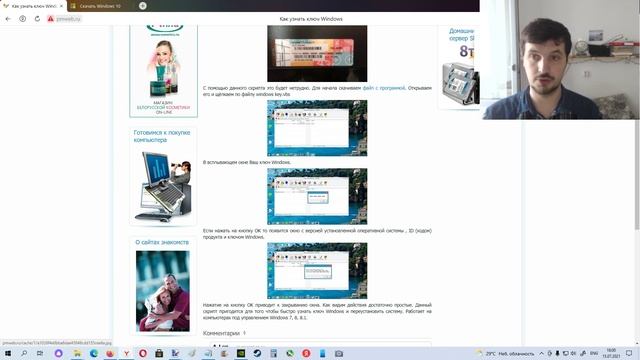Open the last screenshot with OS version window

317,271
